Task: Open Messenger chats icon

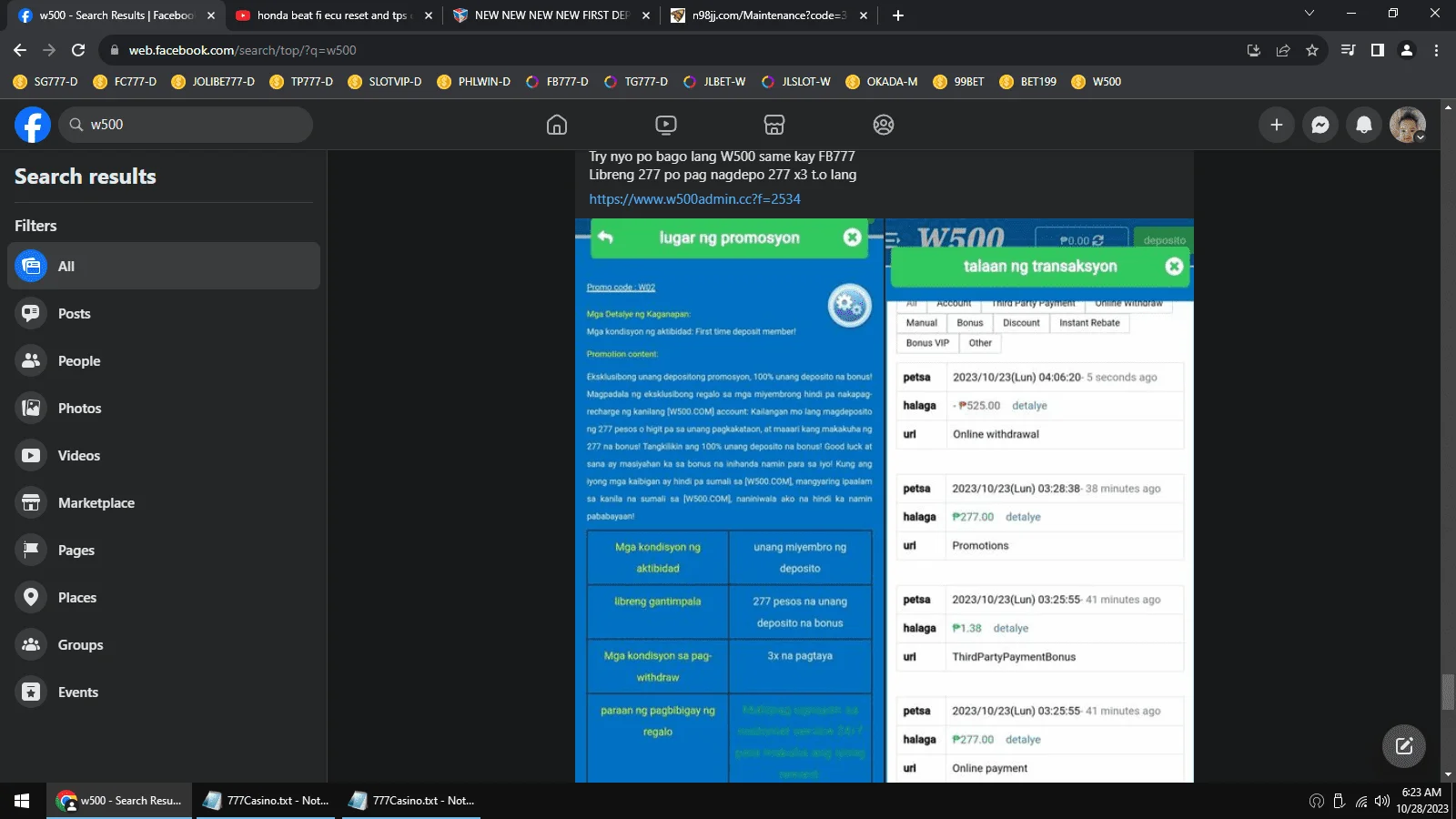Action: (x=1320, y=125)
